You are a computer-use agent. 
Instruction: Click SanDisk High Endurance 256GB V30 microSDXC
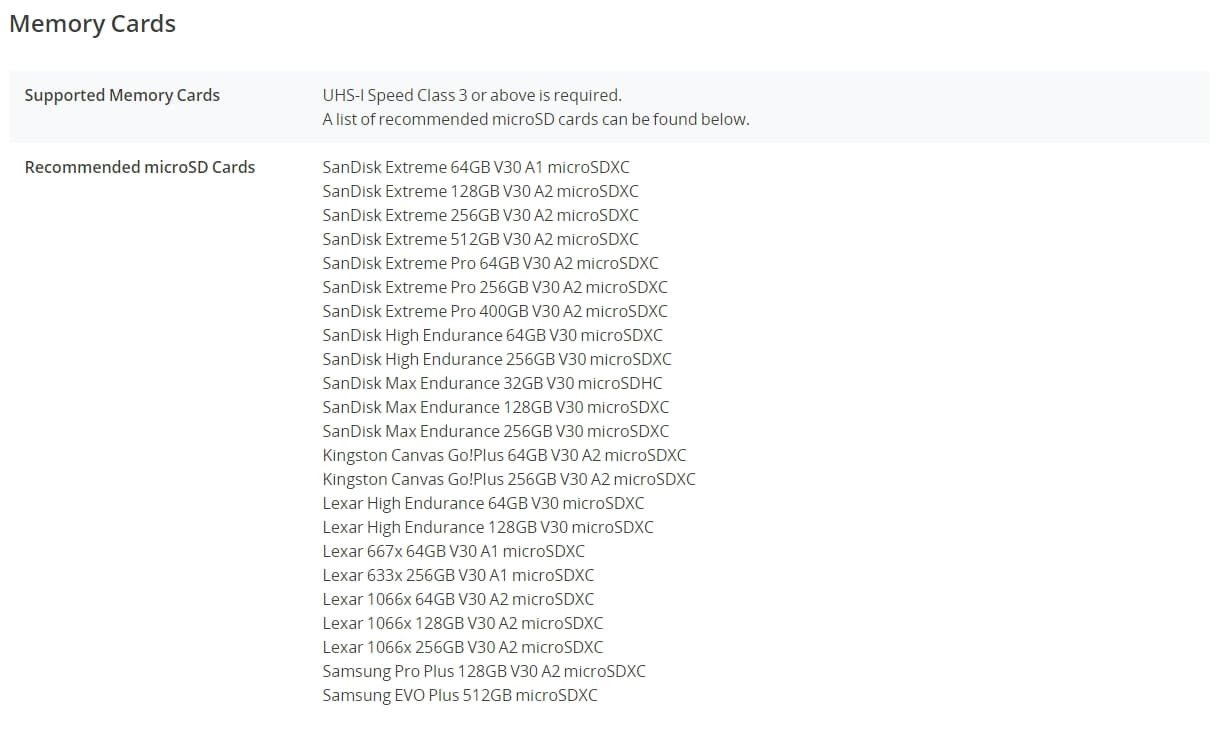click(497, 359)
